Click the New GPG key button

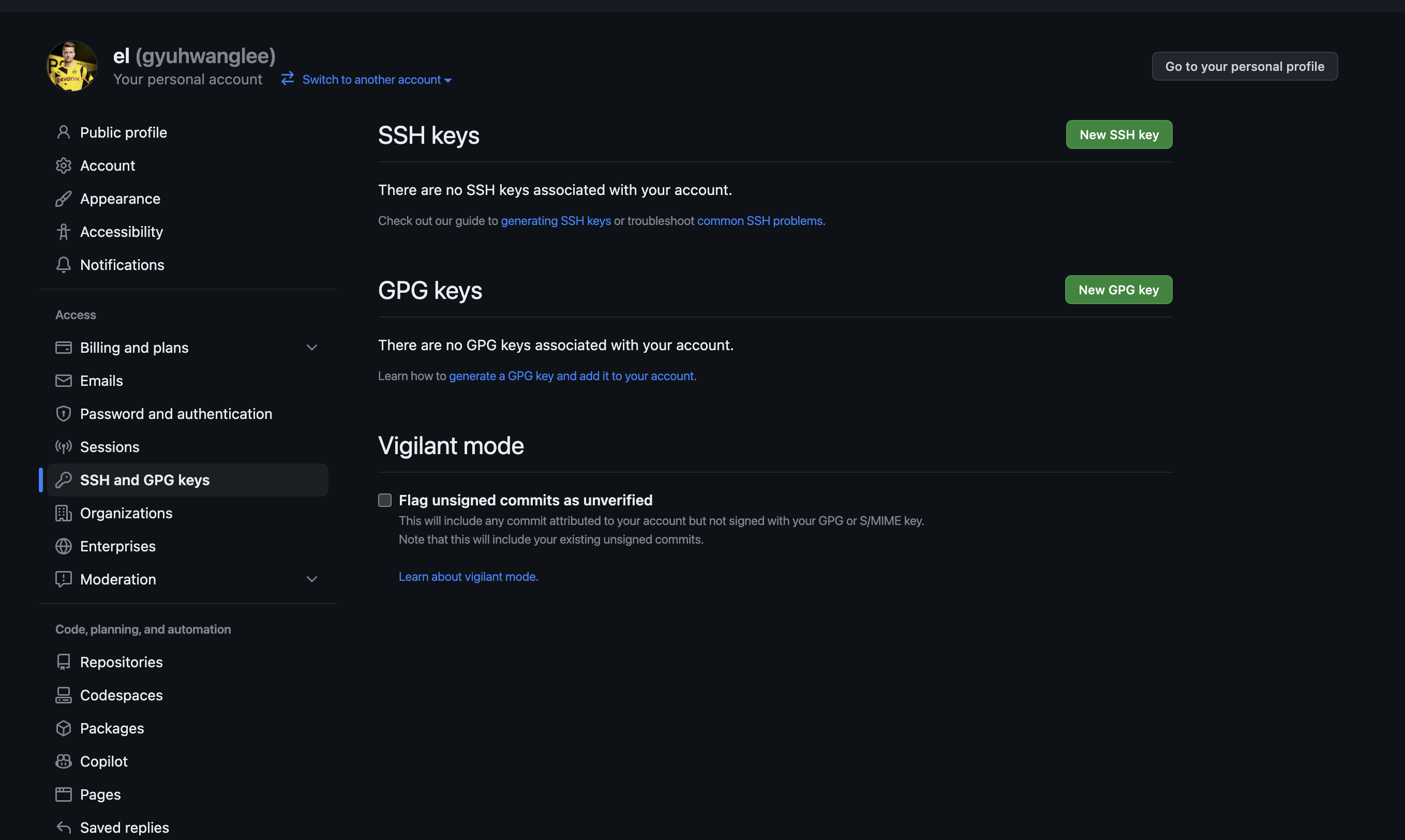click(1118, 290)
